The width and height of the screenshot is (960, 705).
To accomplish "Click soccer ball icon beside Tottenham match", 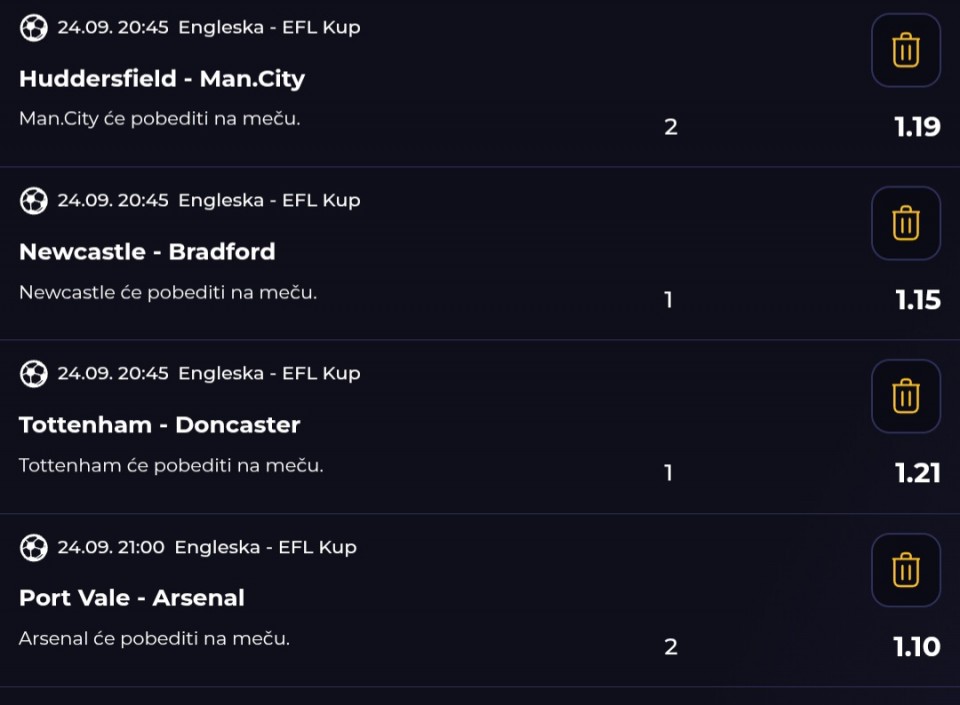I will 34,374.
